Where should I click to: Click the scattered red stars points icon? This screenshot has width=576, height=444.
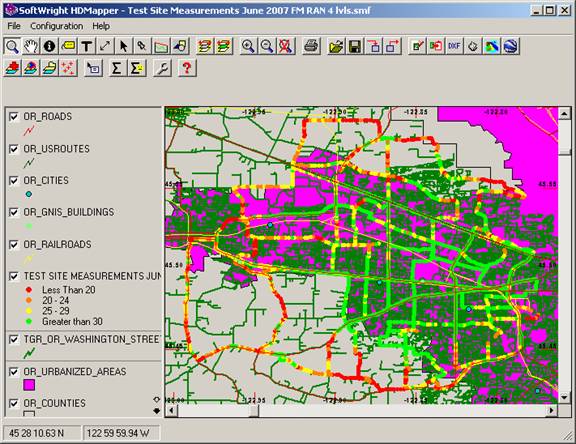(68, 68)
